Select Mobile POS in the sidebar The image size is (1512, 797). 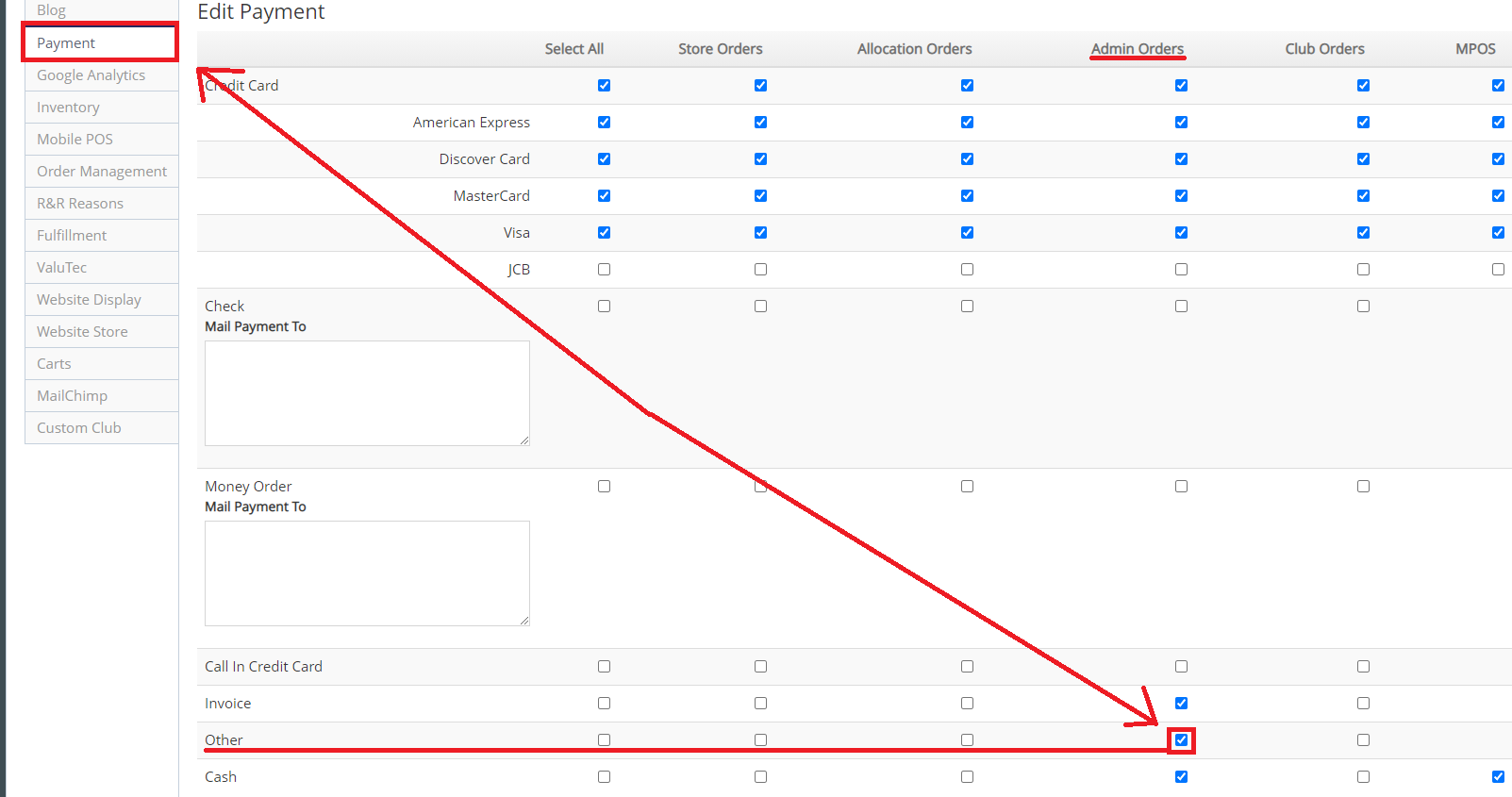(75, 140)
